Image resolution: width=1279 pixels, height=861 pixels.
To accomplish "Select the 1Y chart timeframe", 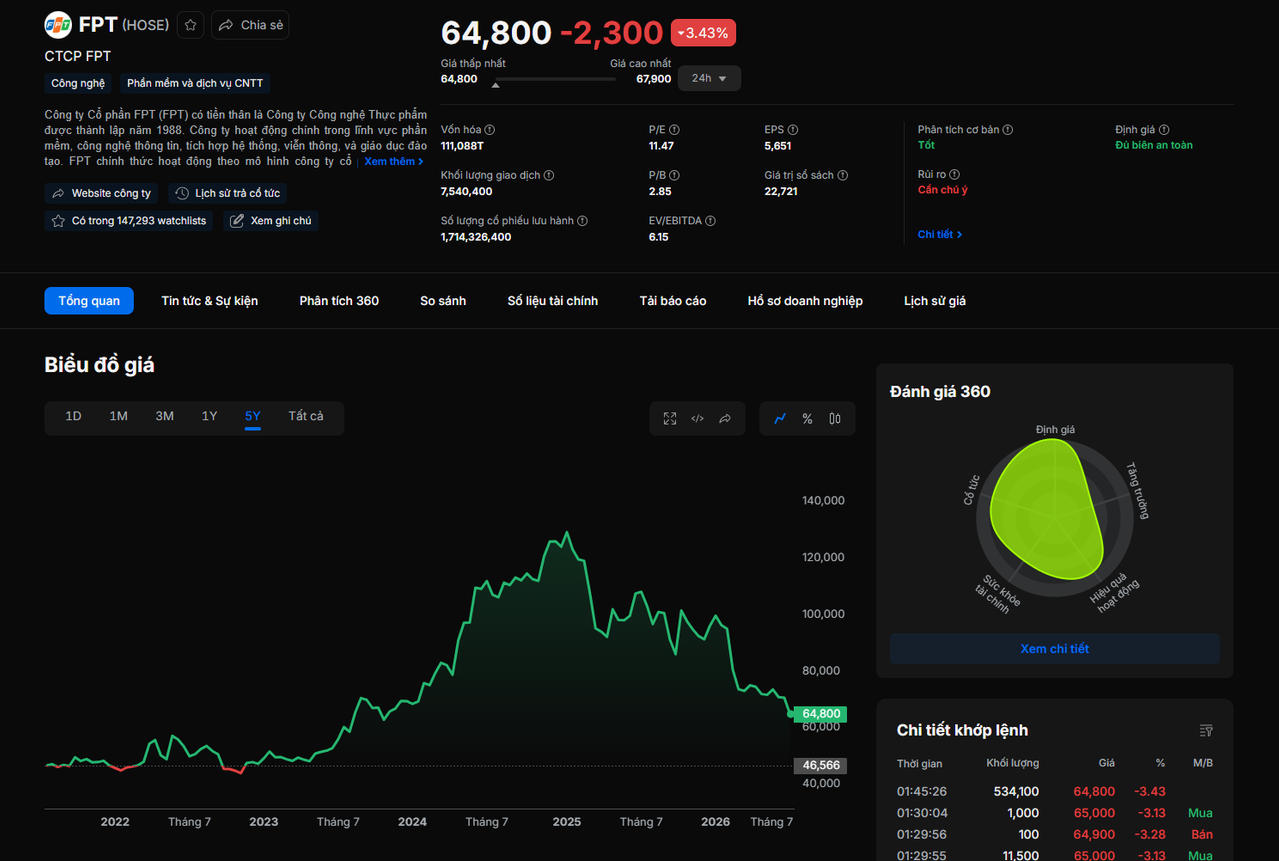I will point(209,416).
